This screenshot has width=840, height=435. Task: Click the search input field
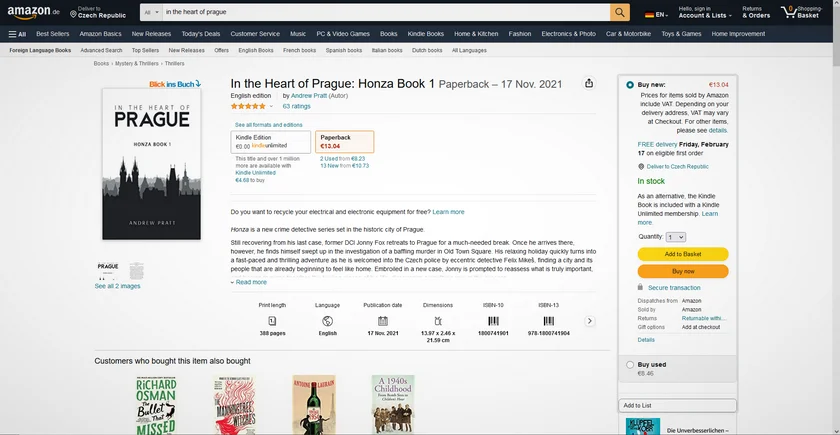[x=385, y=12]
